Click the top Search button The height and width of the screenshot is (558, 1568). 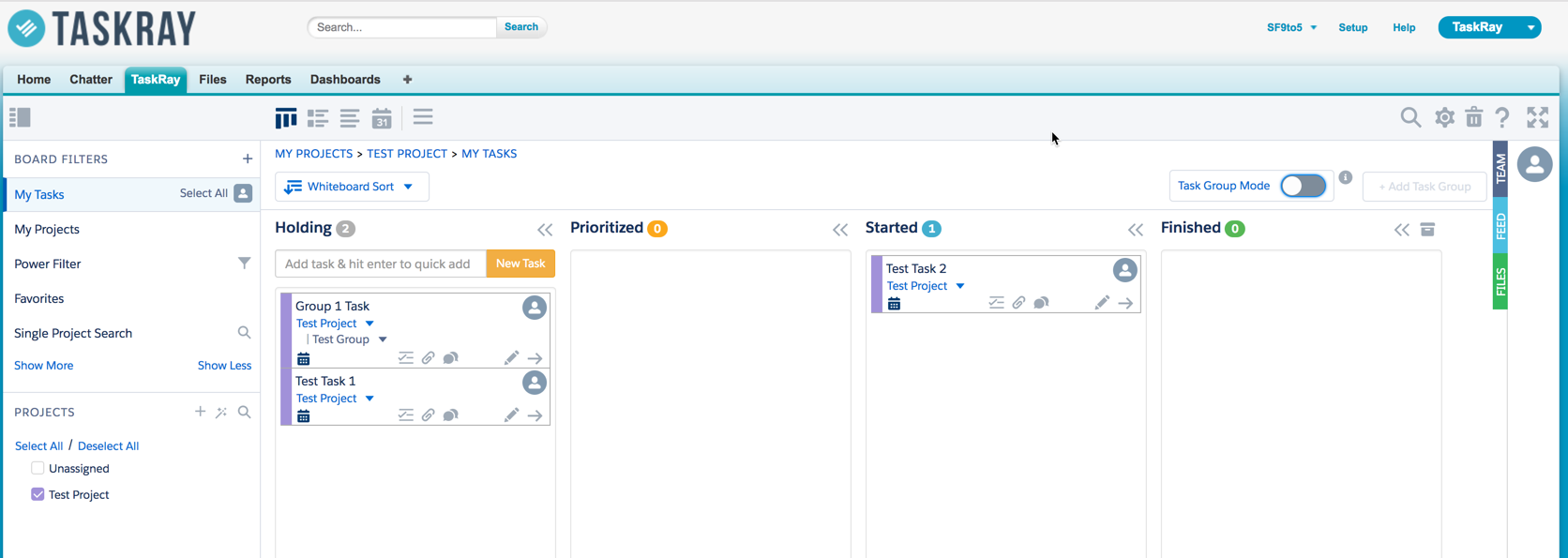(x=521, y=27)
